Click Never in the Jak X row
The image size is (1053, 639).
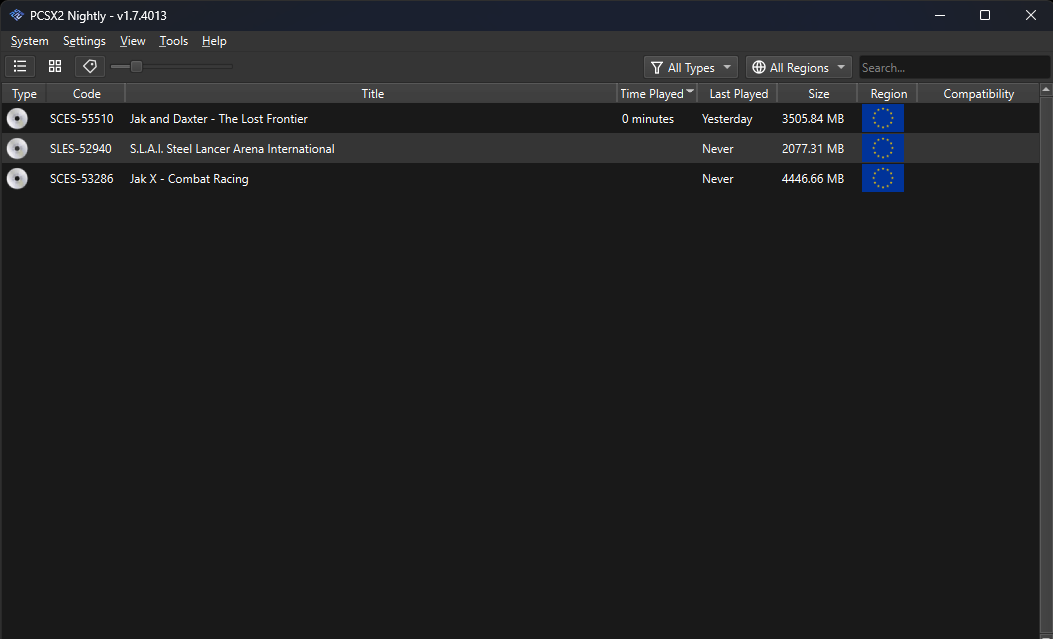(x=718, y=179)
